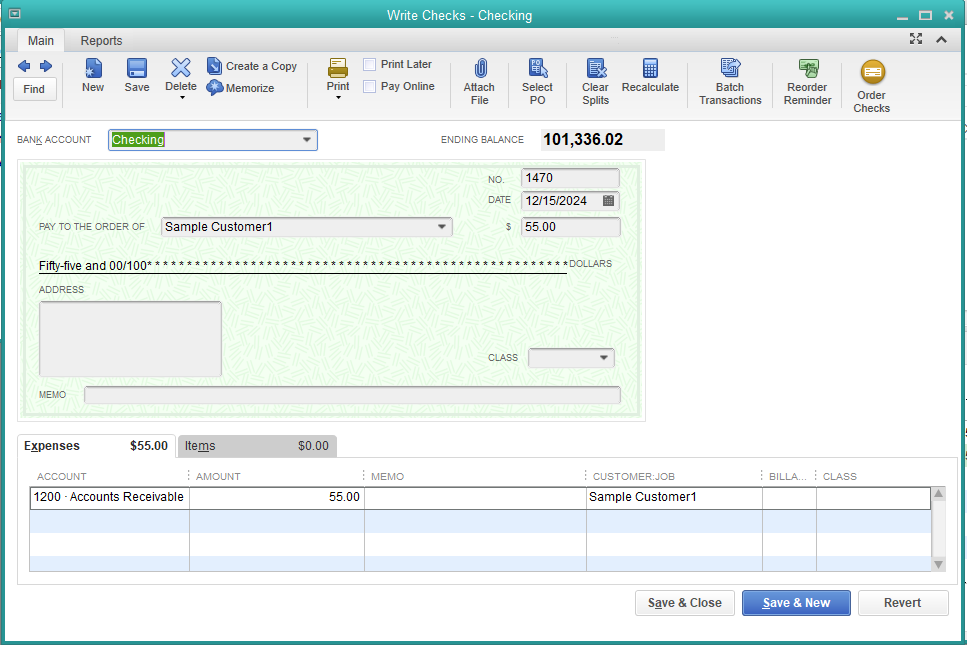Expand the Print dropdown arrow
967x645 pixels.
click(338, 97)
